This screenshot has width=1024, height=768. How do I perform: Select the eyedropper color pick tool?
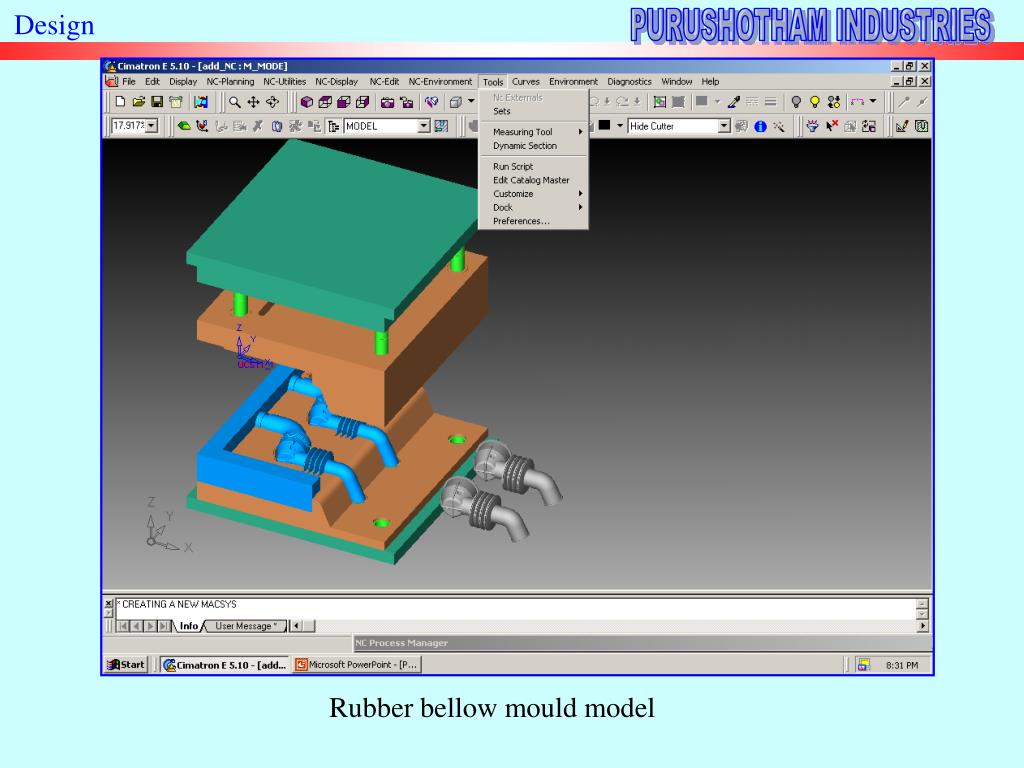pyautogui.click(x=734, y=102)
